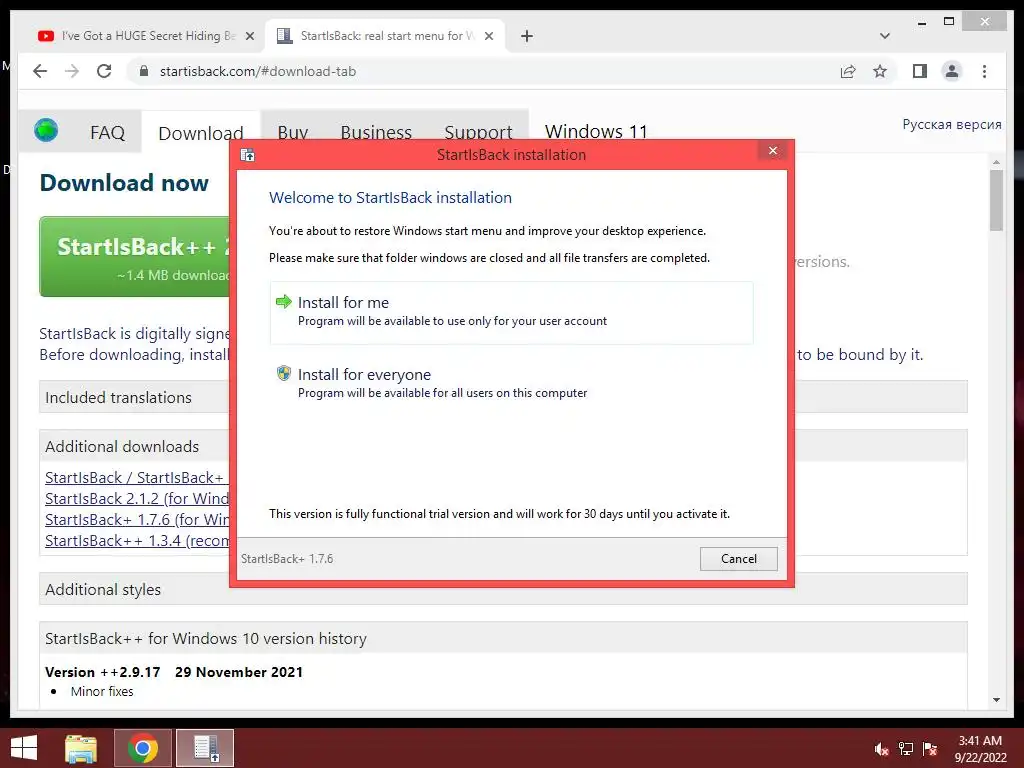Click 'Welcome to StartIsBack installation' heading

tap(391, 198)
